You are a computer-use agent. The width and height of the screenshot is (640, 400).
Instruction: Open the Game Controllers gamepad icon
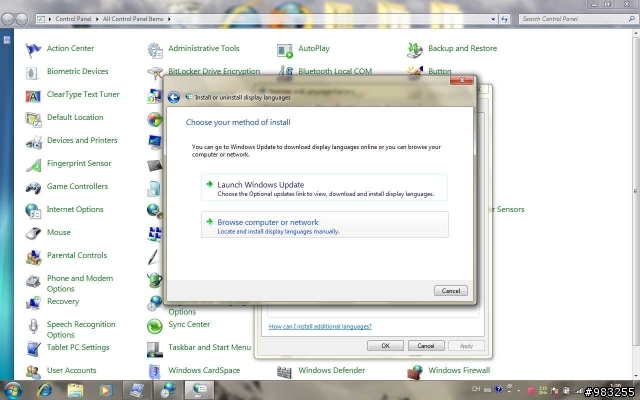tap(33, 188)
